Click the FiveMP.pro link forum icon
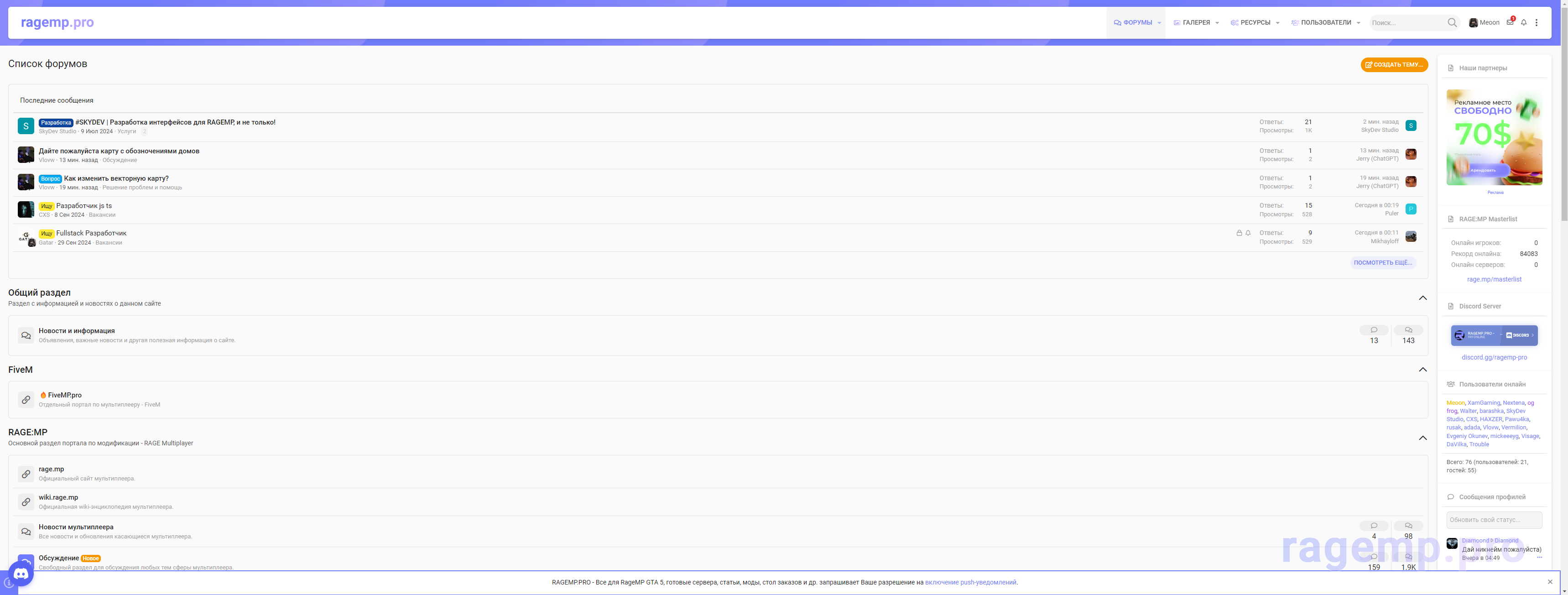Viewport: 1568px width, 595px height. click(26, 400)
